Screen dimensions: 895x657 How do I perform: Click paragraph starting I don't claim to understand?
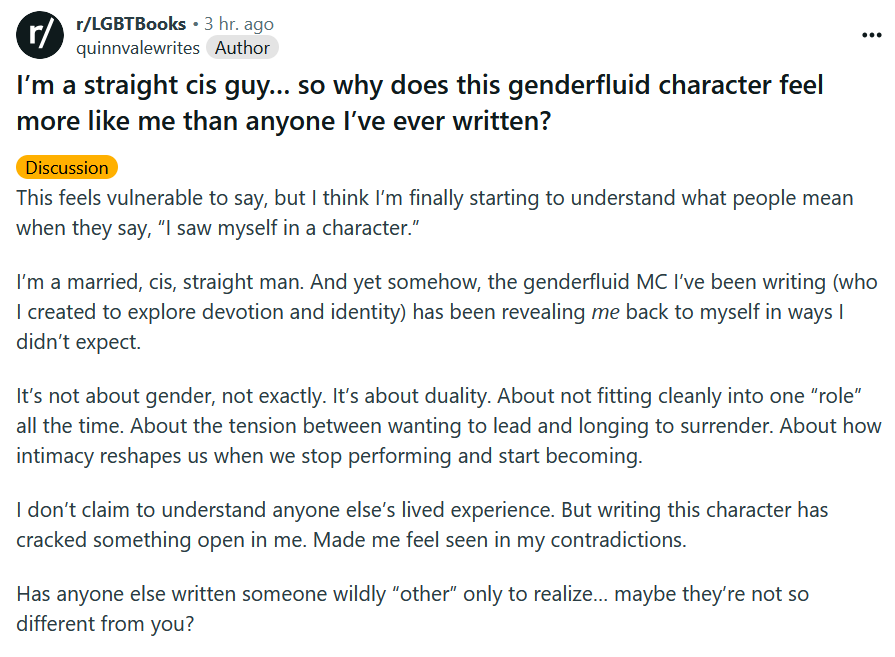pyautogui.click(x=422, y=525)
